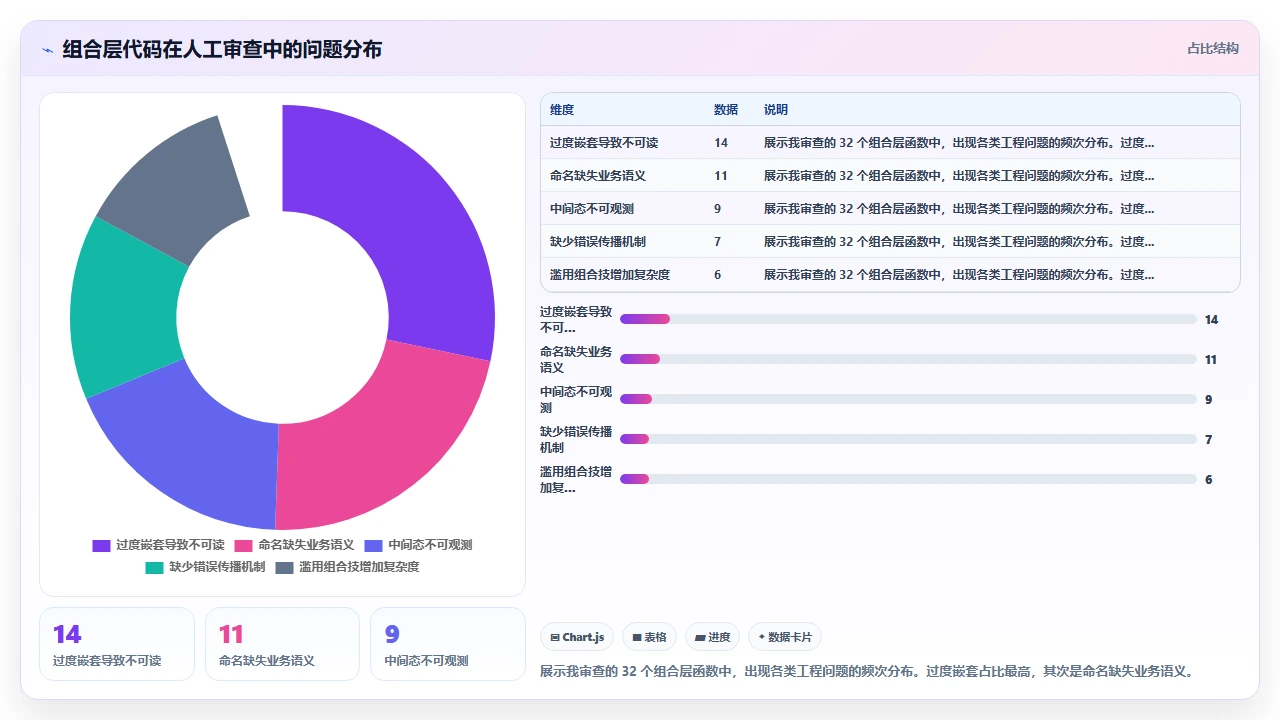Toggle 中间态不可观测 blue legend swatch
Viewport: 1280px width, 720px height.
coord(374,545)
